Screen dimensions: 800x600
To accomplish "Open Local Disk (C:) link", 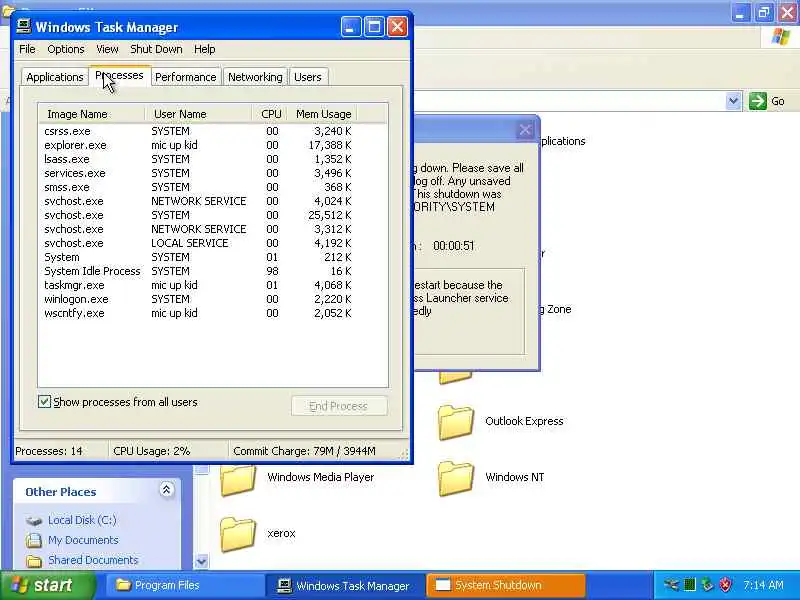I will click(82, 520).
